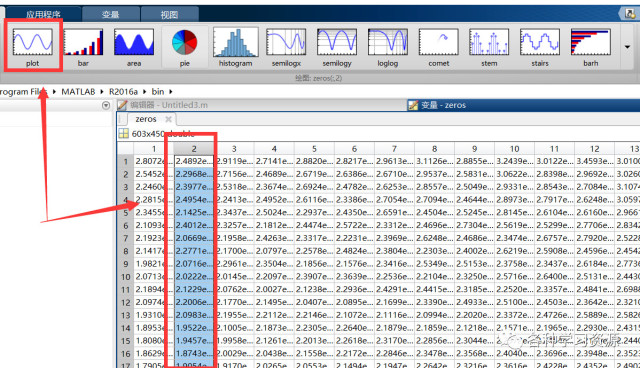The image size is (640, 368).
Task: Select the plot chart type
Action: click(x=33, y=46)
